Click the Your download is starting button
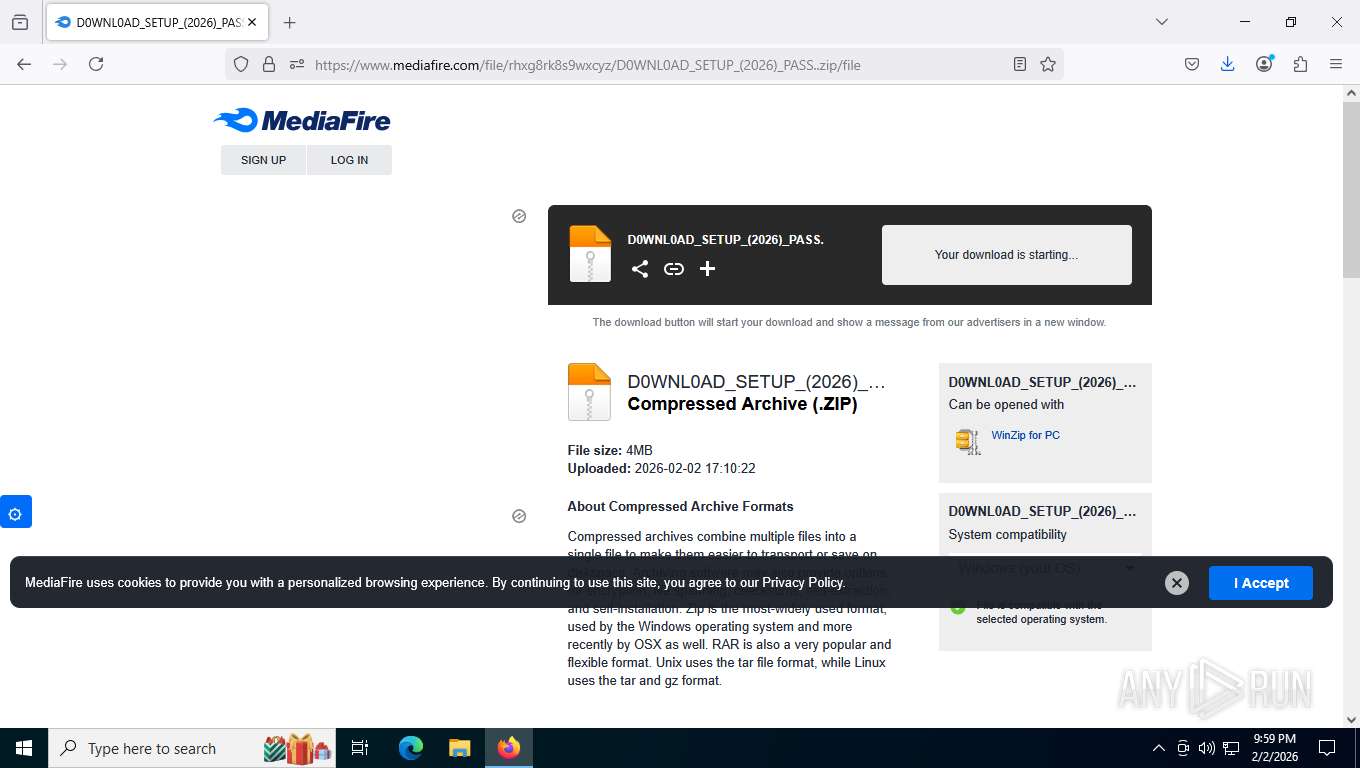 point(1006,255)
